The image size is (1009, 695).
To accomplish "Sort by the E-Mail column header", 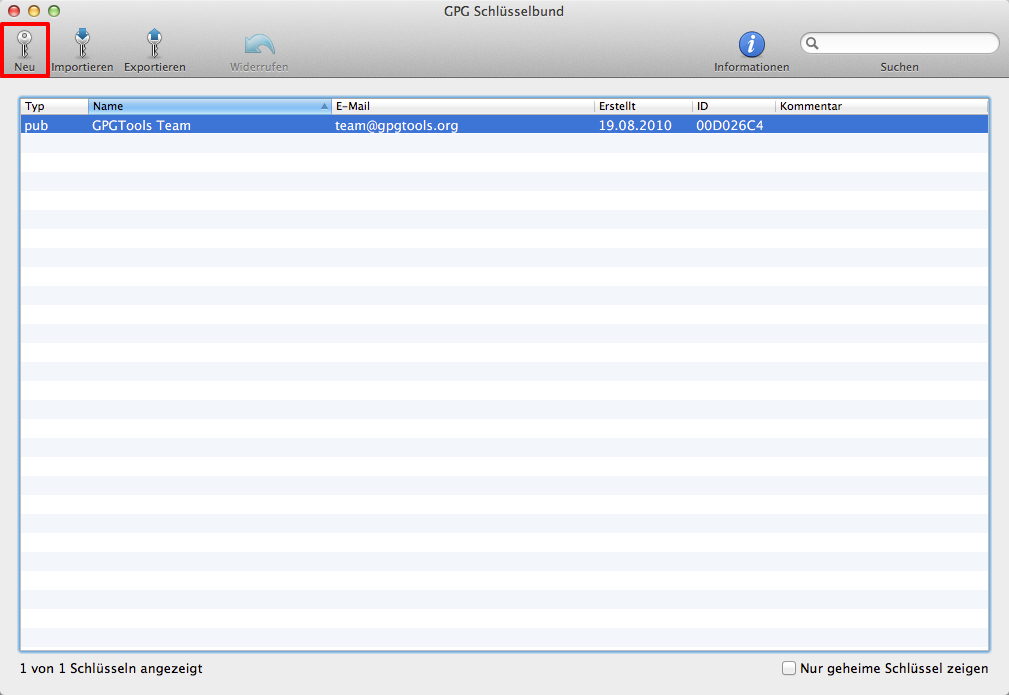I will (463, 106).
